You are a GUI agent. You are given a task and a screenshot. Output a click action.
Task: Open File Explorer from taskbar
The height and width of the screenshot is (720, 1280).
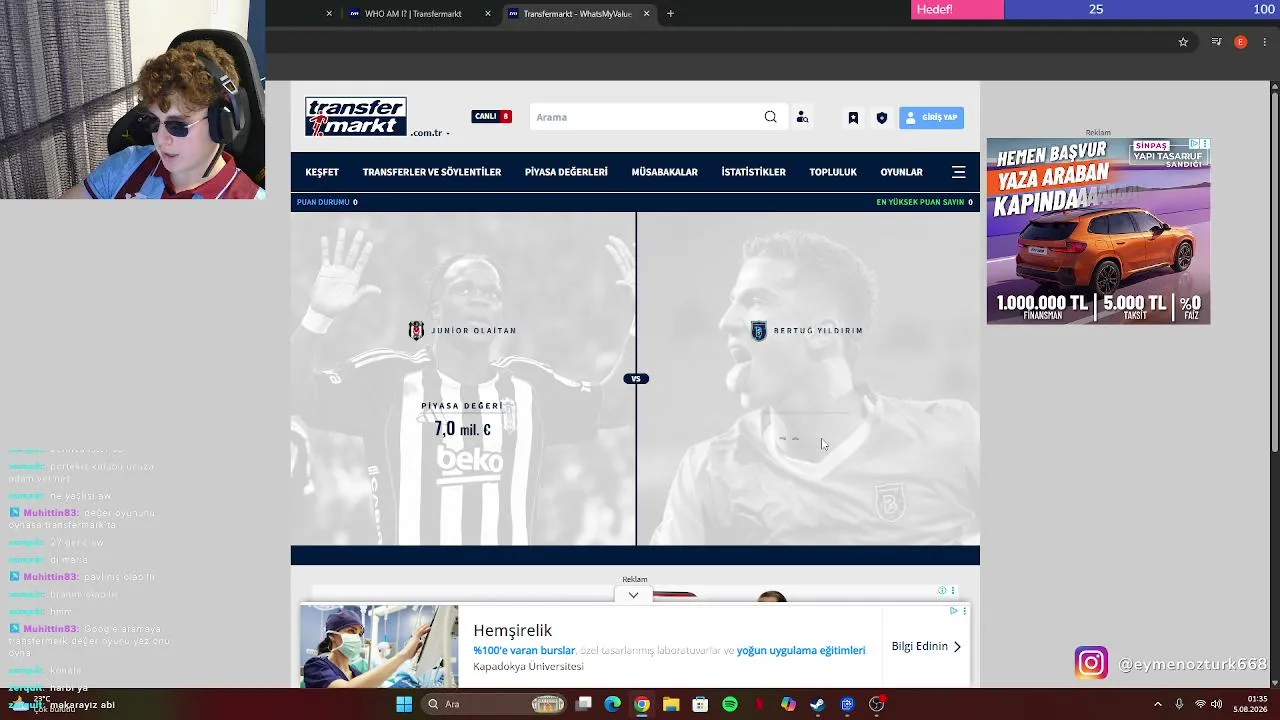pyautogui.click(x=671, y=704)
